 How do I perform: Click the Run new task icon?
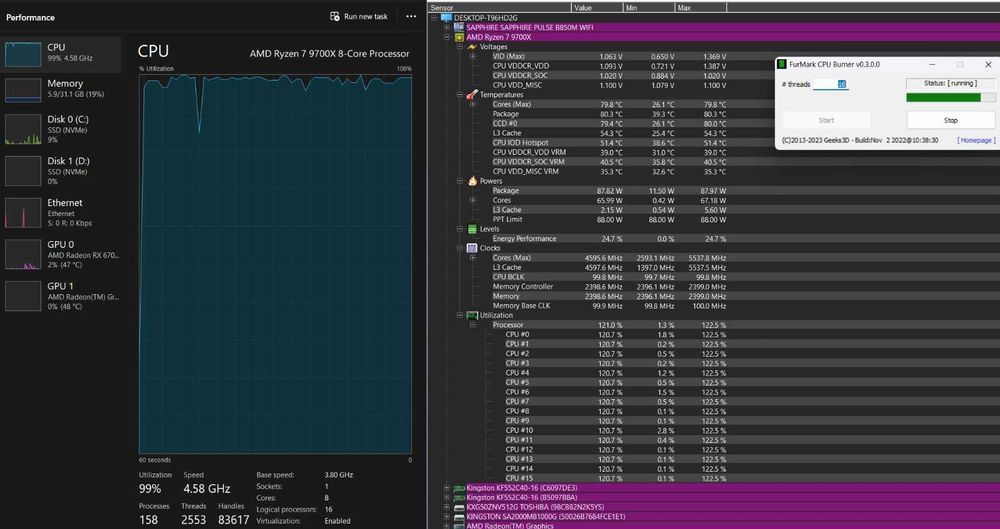[x=335, y=17]
